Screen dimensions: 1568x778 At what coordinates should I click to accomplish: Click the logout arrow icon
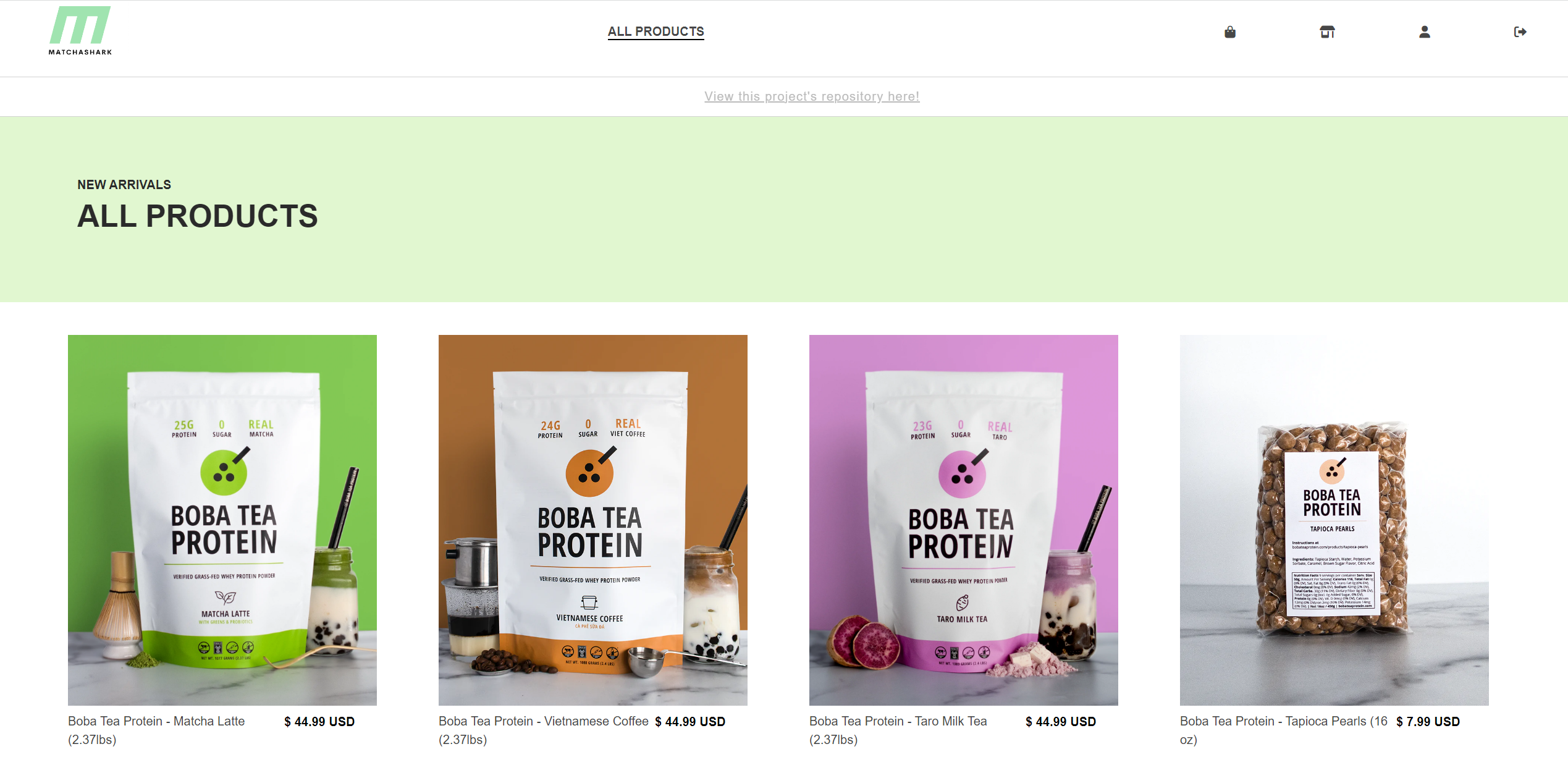[x=1520, y=32]
